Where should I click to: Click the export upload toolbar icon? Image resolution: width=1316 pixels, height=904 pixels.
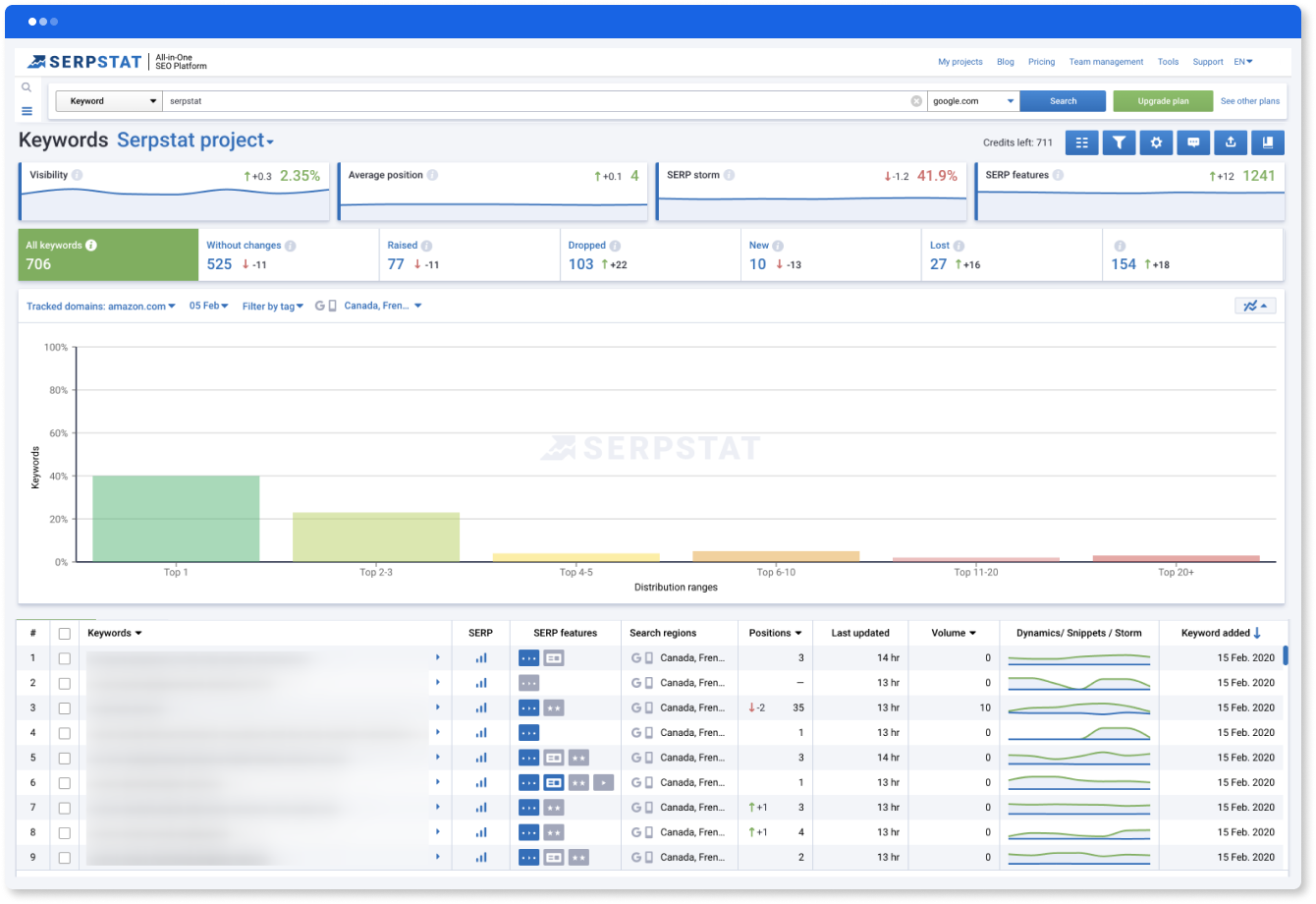[1231, 142]
